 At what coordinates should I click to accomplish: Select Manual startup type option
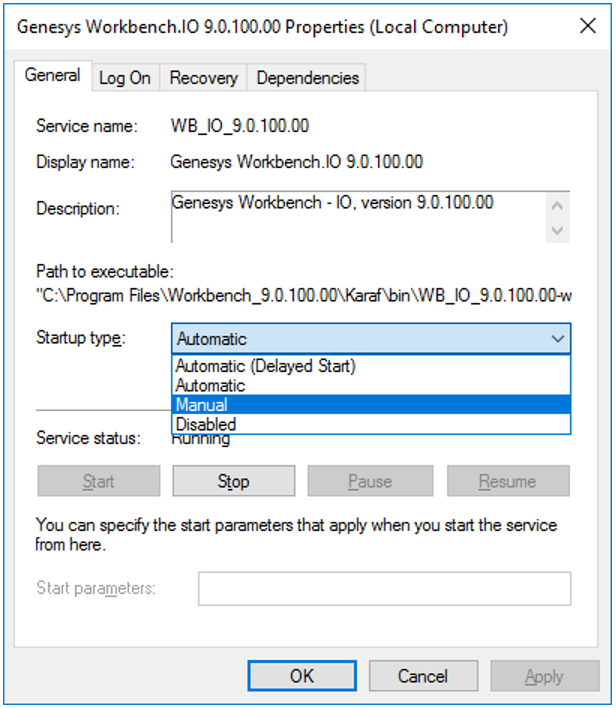click(x=202, y=405)
